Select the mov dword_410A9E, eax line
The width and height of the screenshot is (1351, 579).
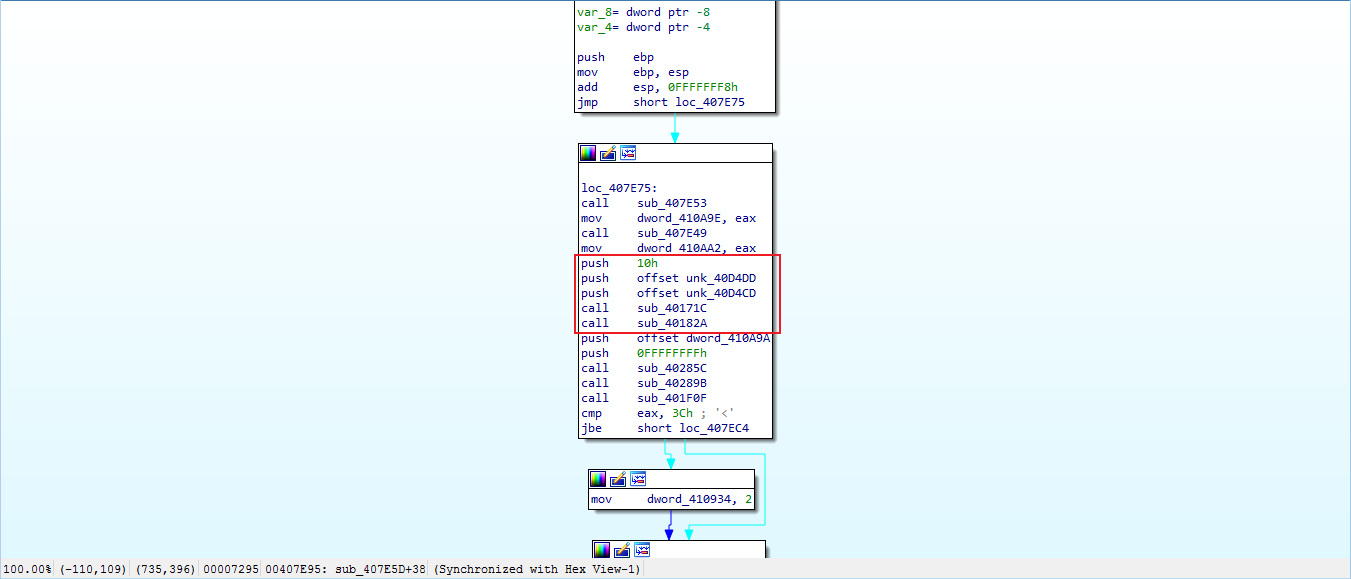tap(669, 218)
